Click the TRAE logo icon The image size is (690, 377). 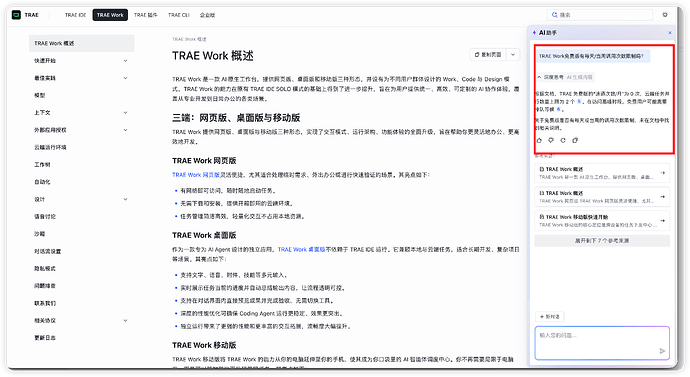[x=16, y=15]
